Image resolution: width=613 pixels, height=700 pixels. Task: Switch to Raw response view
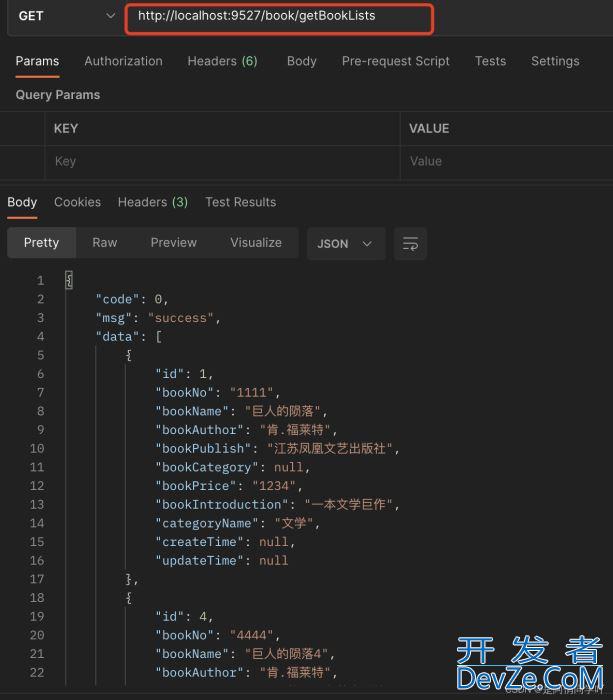[104, 243]
